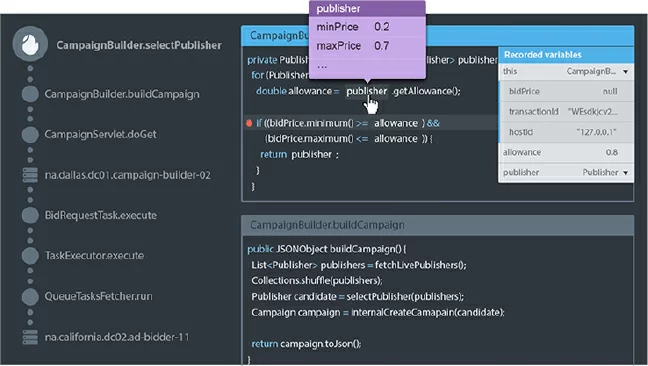Open na.dallas.dc01.campaign-builder-02 server label
The image size is (648, 366).
(x=127, y=175)
